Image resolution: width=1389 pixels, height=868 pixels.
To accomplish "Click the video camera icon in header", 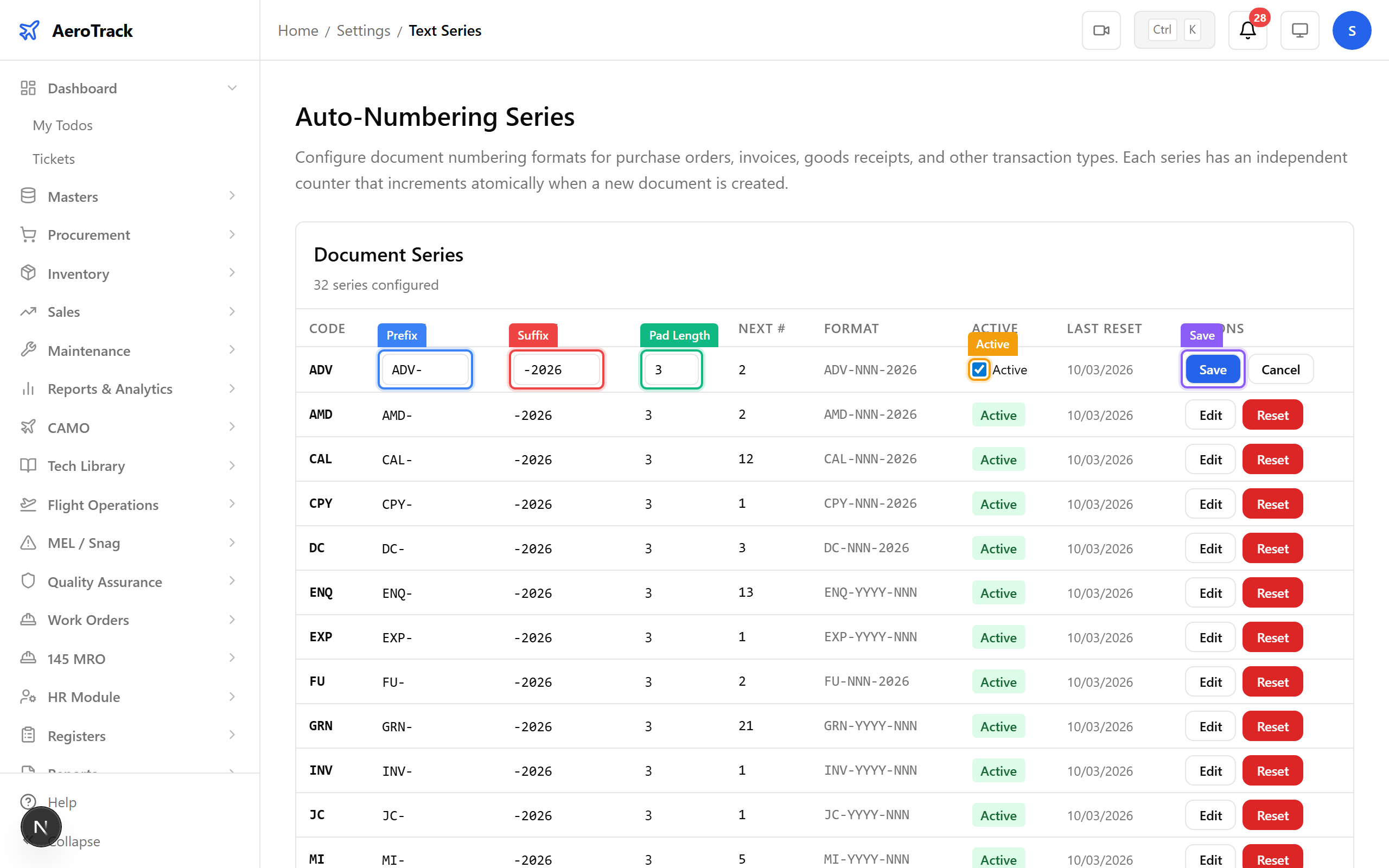I will [x=1100, y=30].
